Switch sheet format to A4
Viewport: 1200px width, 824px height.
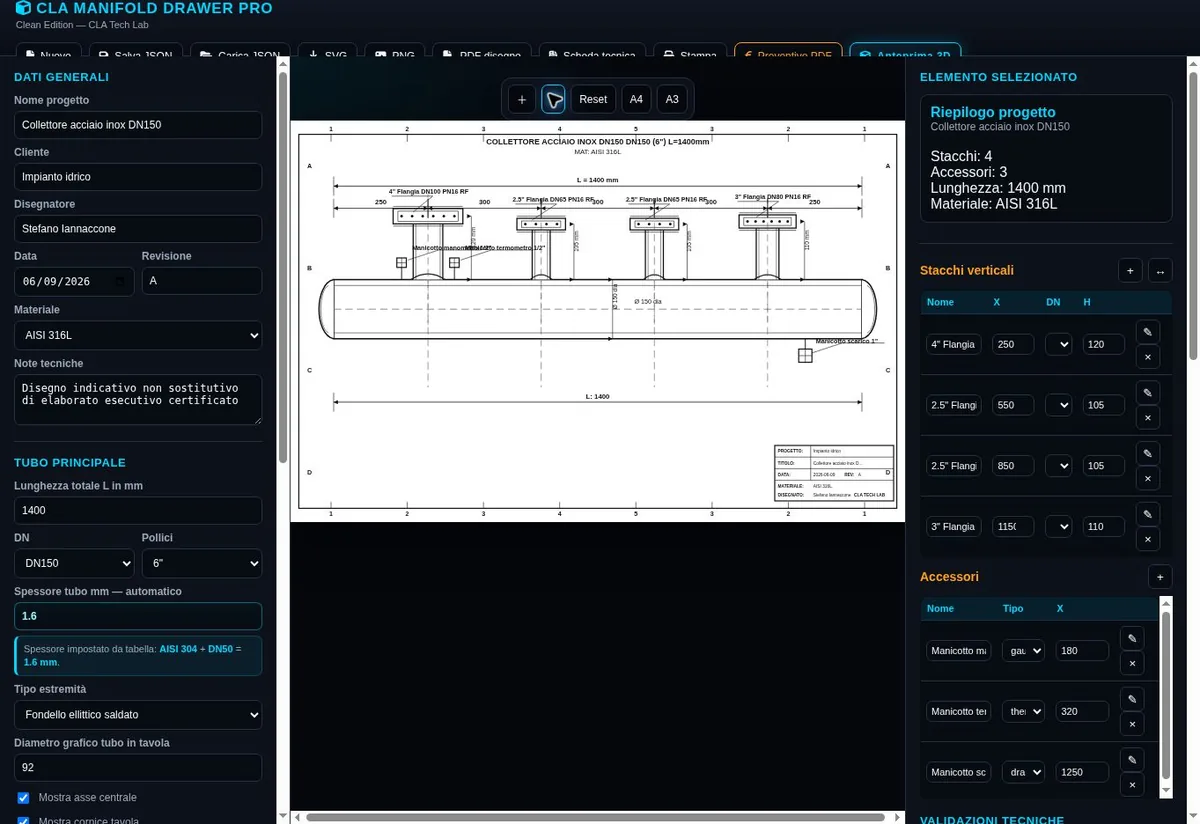point(636,99)
